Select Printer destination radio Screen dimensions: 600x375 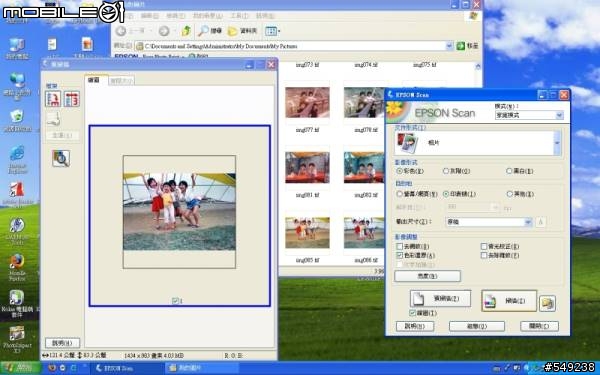pyautogui.click(x=446, y=194)
